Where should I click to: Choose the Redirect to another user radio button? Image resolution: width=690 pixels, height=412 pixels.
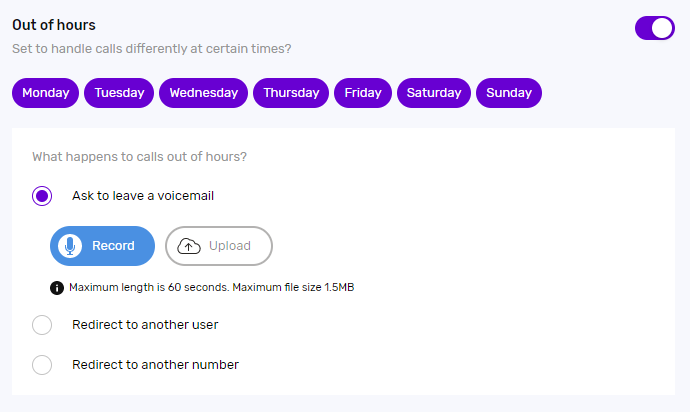(x=42, y=325)
